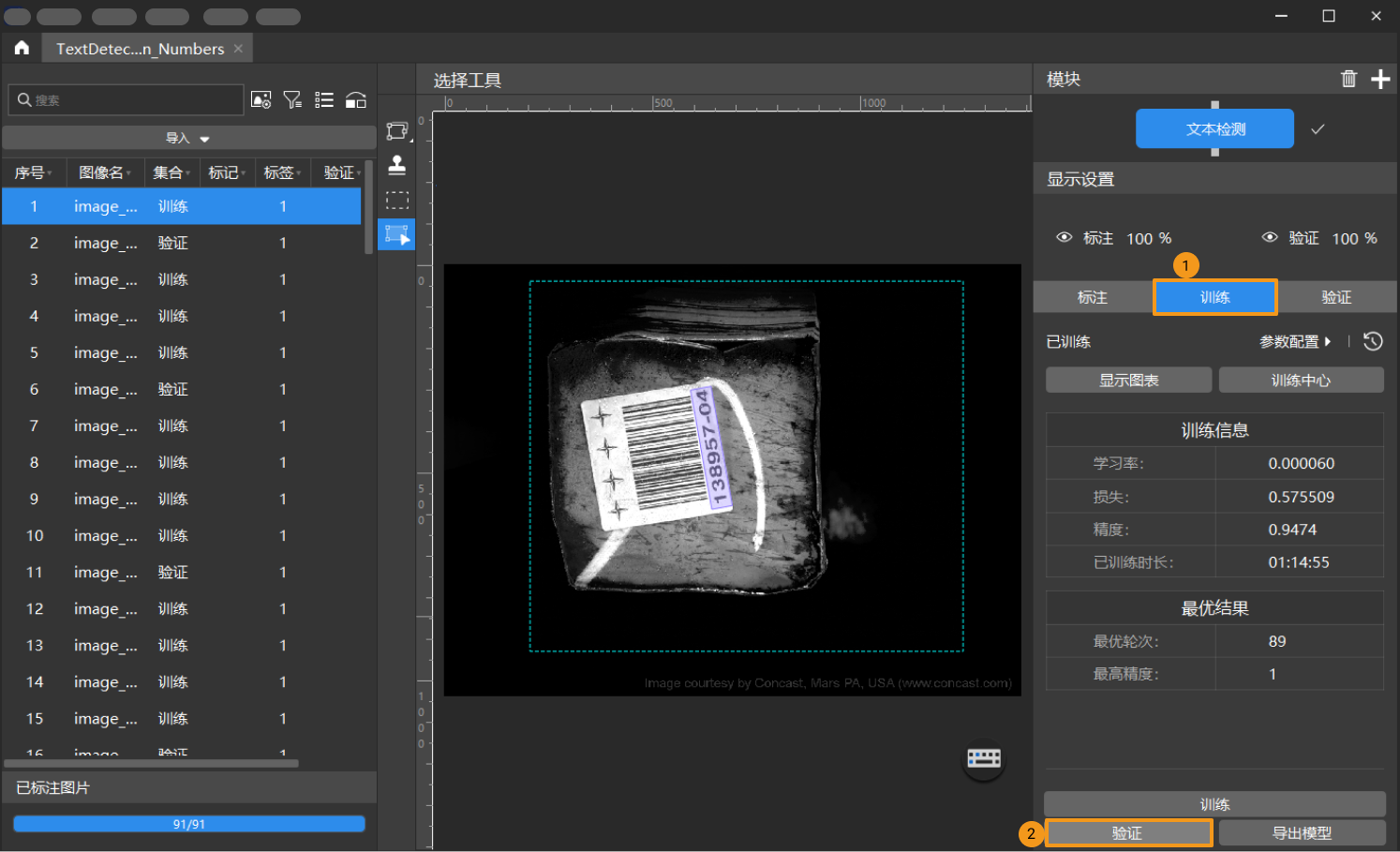This screenshot has width=1400, height=852.
Task: Click the 91/91 labeled images progress bar
Action: pyautogui.click(x=189, y=824)
